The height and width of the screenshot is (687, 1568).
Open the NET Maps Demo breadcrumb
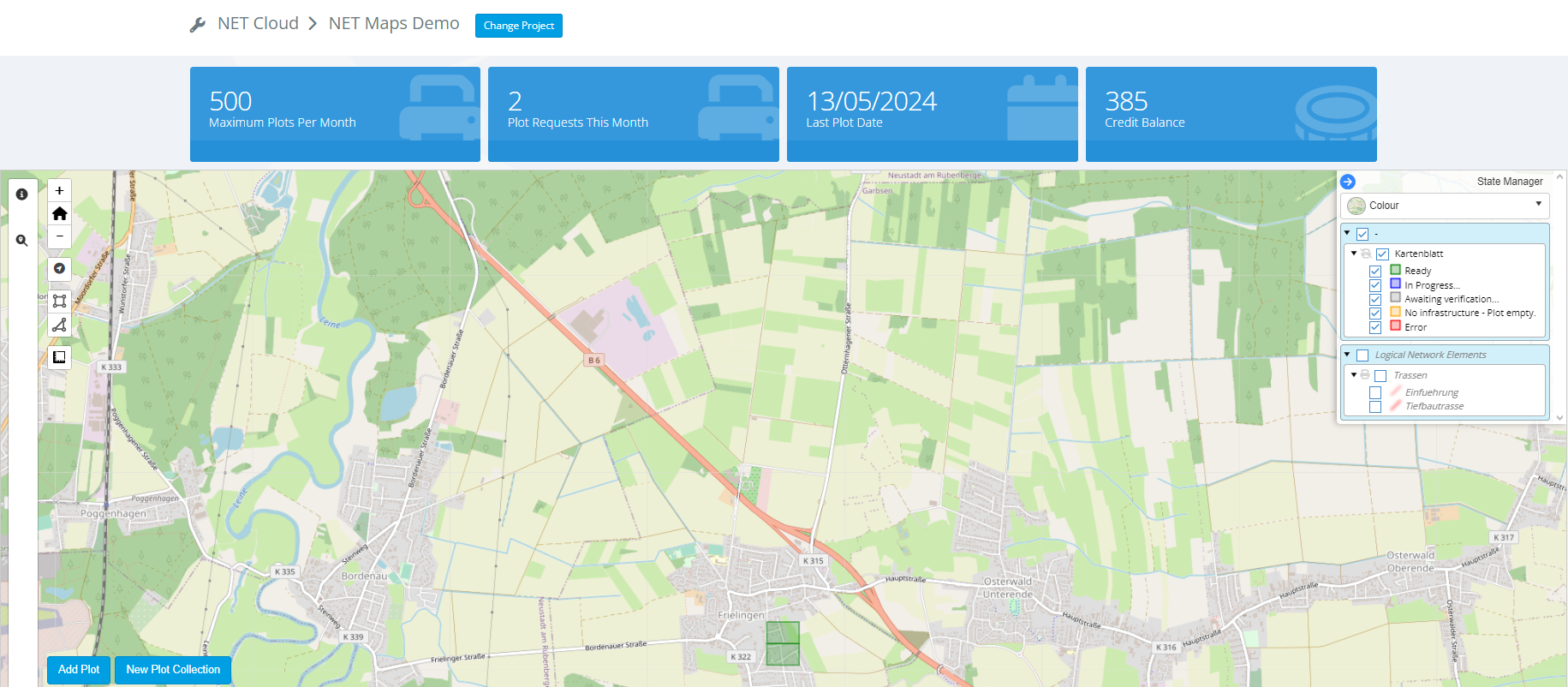pos(394,24)
